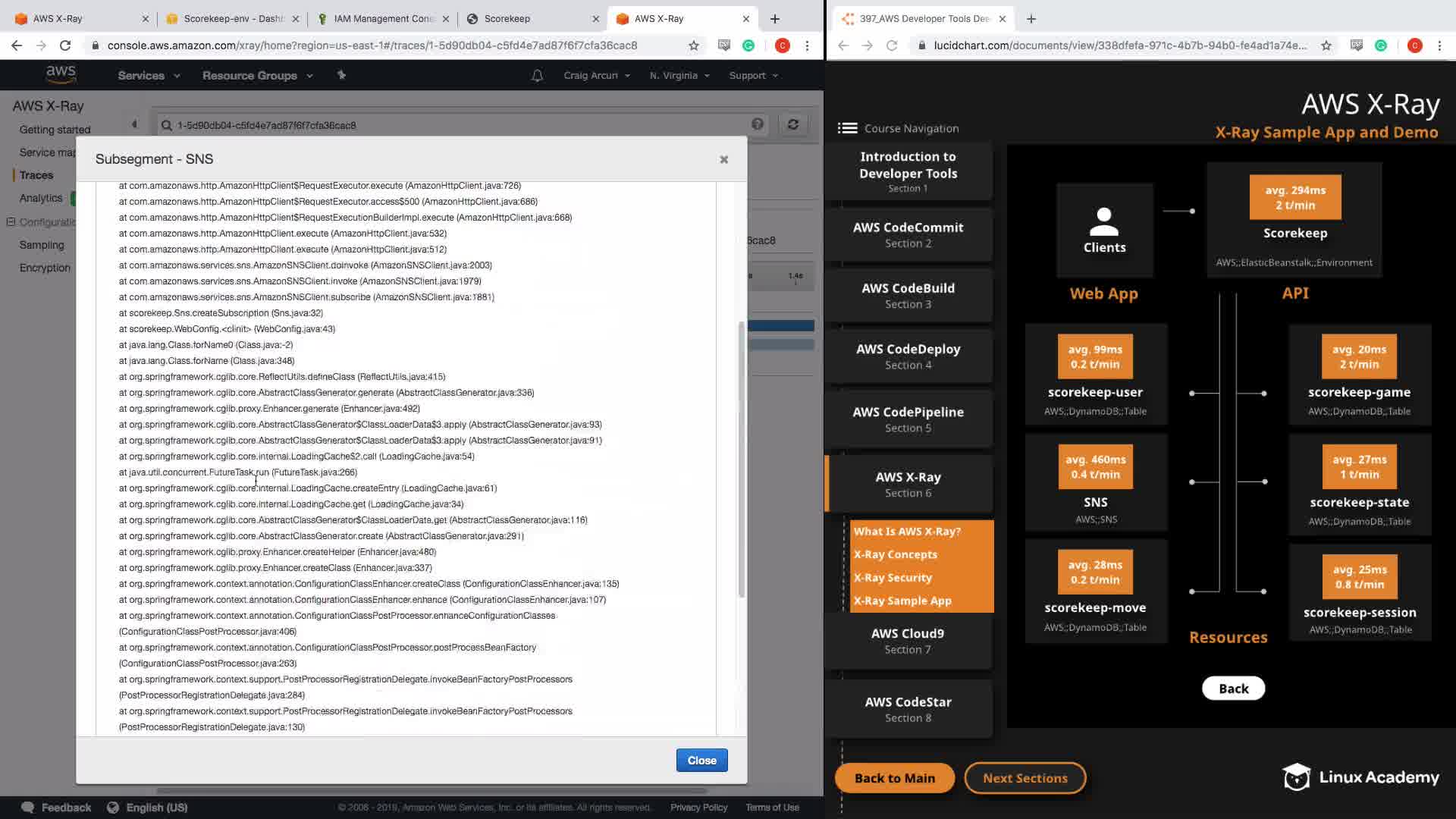The width and height of the screenshot is (1456, 819).
Task: Click the Next Sections button
Action: tap(1025, 778)
